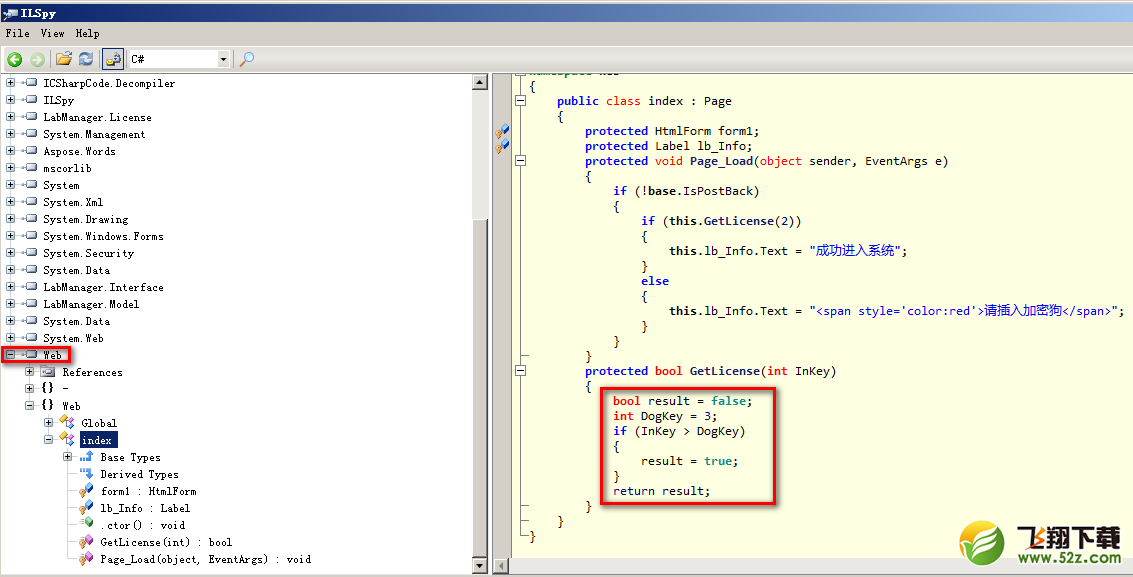The width and height of the screenshot is (1133, 577).
Task: Select Page_Load(object, EventArgs) method in tree
Action: (206, 560)
